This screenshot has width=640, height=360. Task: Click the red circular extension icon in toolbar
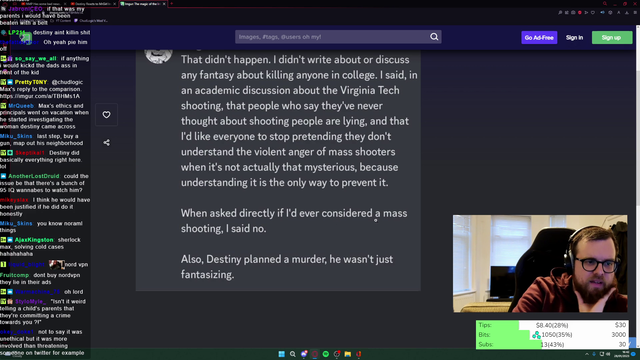point(580,12)
